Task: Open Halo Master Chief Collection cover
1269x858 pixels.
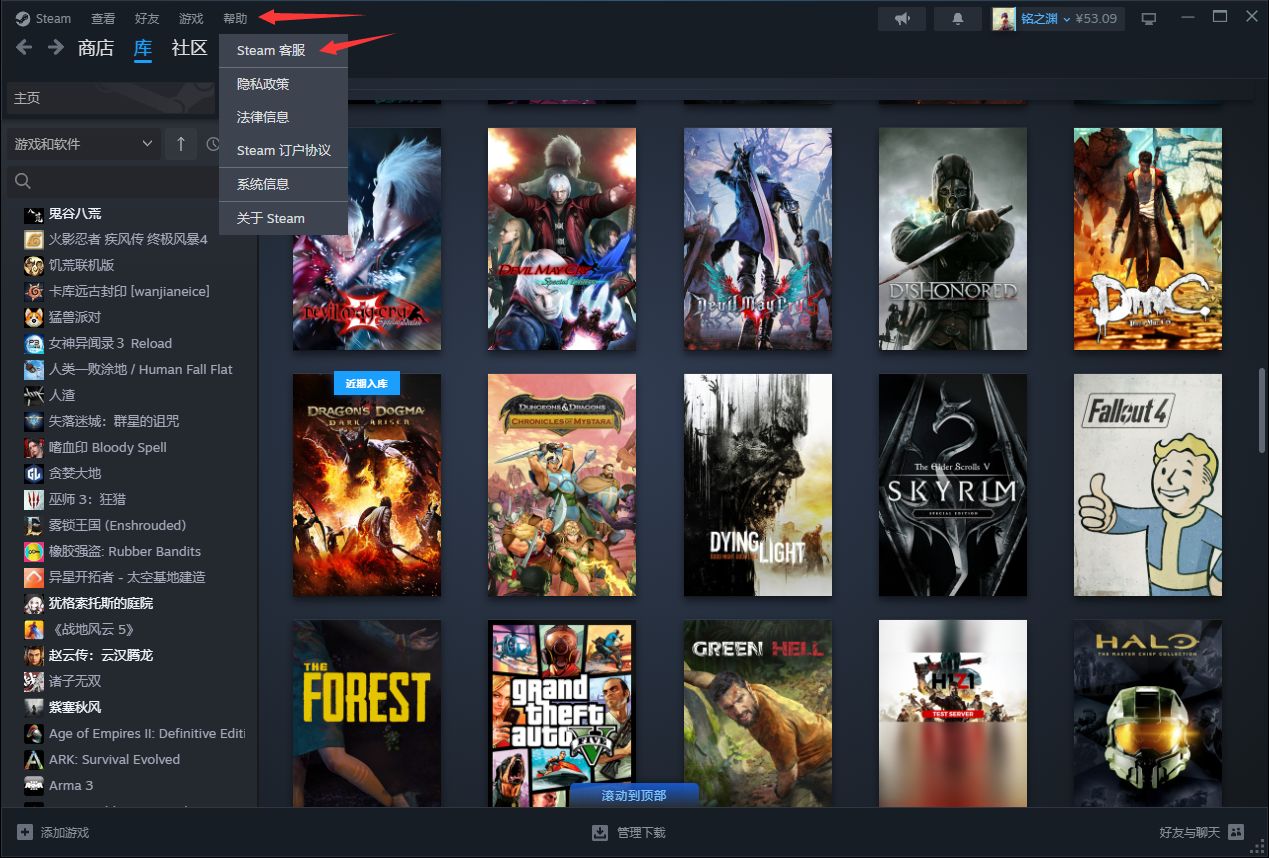Action: point(1148,713)
